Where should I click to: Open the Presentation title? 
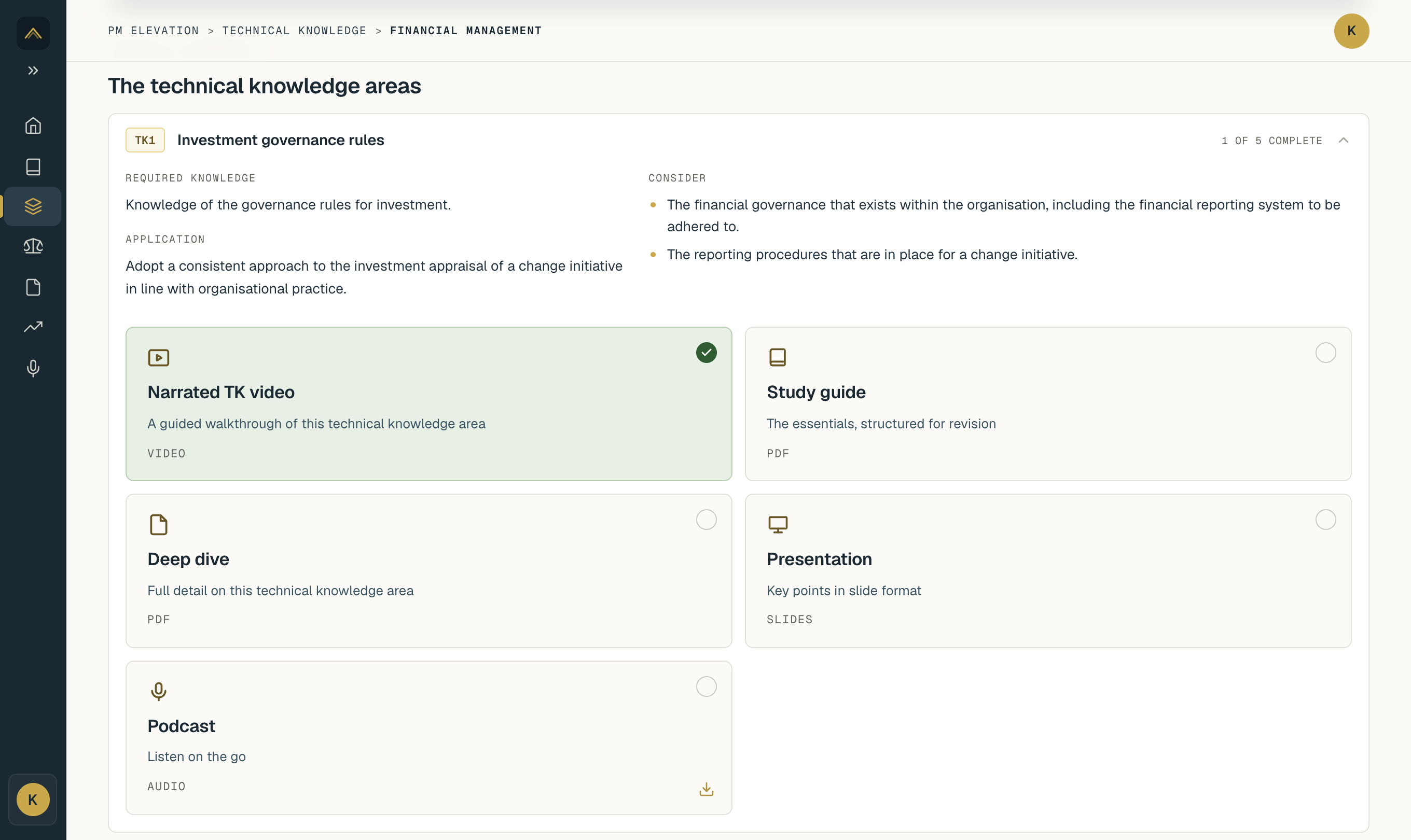coord(819,559)
